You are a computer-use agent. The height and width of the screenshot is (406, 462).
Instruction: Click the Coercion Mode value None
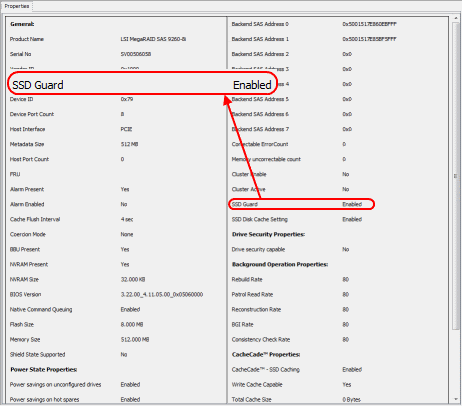coord(127,234)
